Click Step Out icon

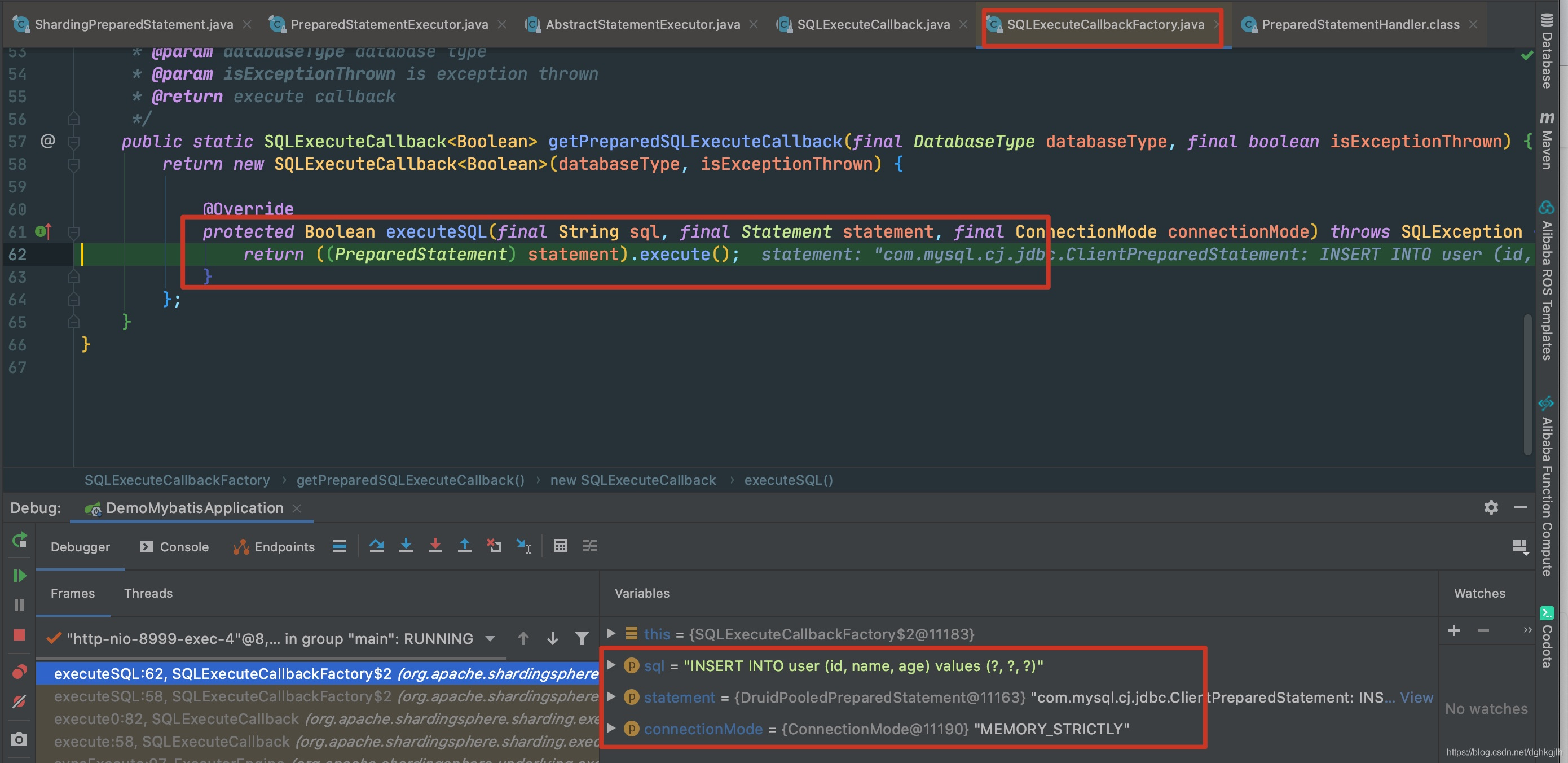tap(464, 546)
